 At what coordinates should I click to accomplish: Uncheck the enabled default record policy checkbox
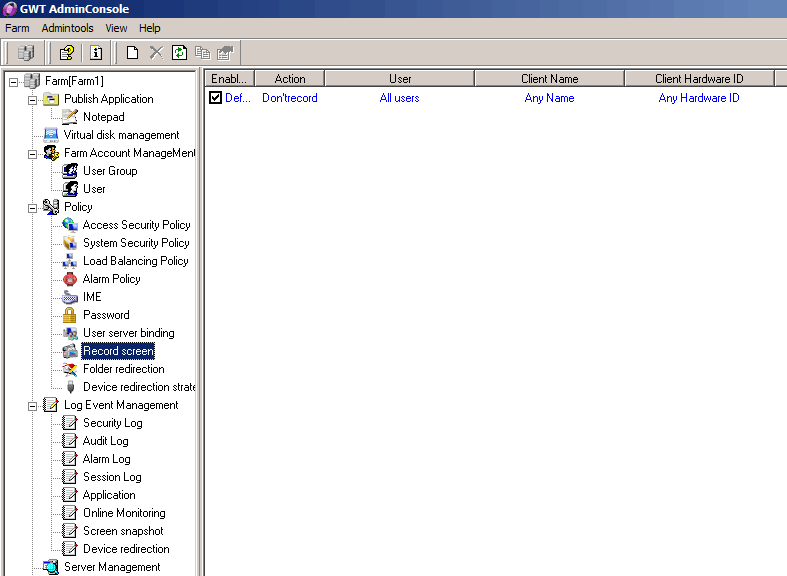(215, 98)
